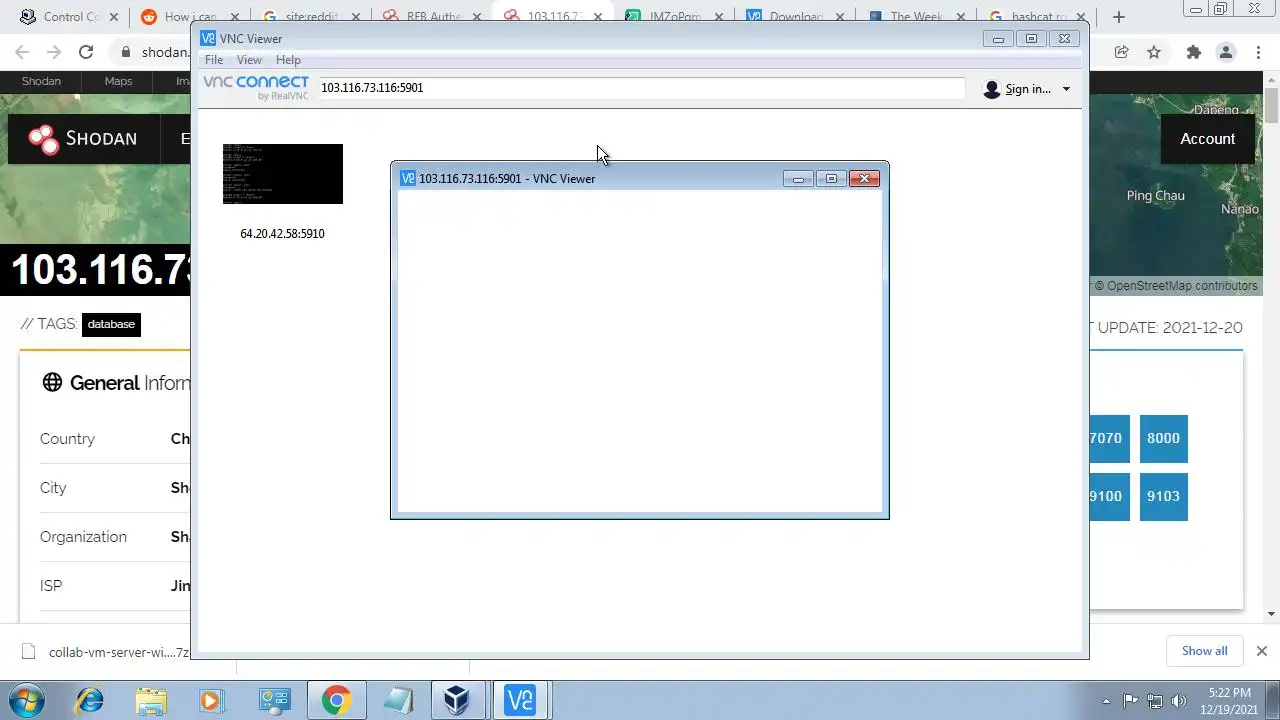Open the Sign in dropdown arrow
The width and height of the screenshot is (1280, 720).
1066,89
